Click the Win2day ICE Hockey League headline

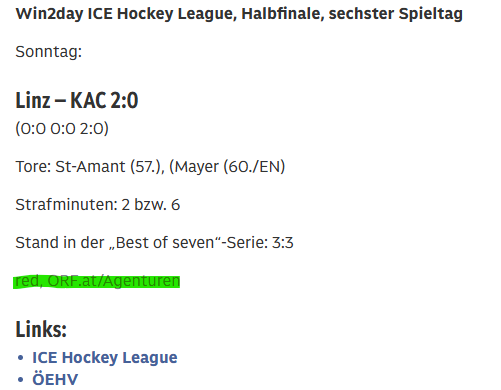click(x=239, y=14)
